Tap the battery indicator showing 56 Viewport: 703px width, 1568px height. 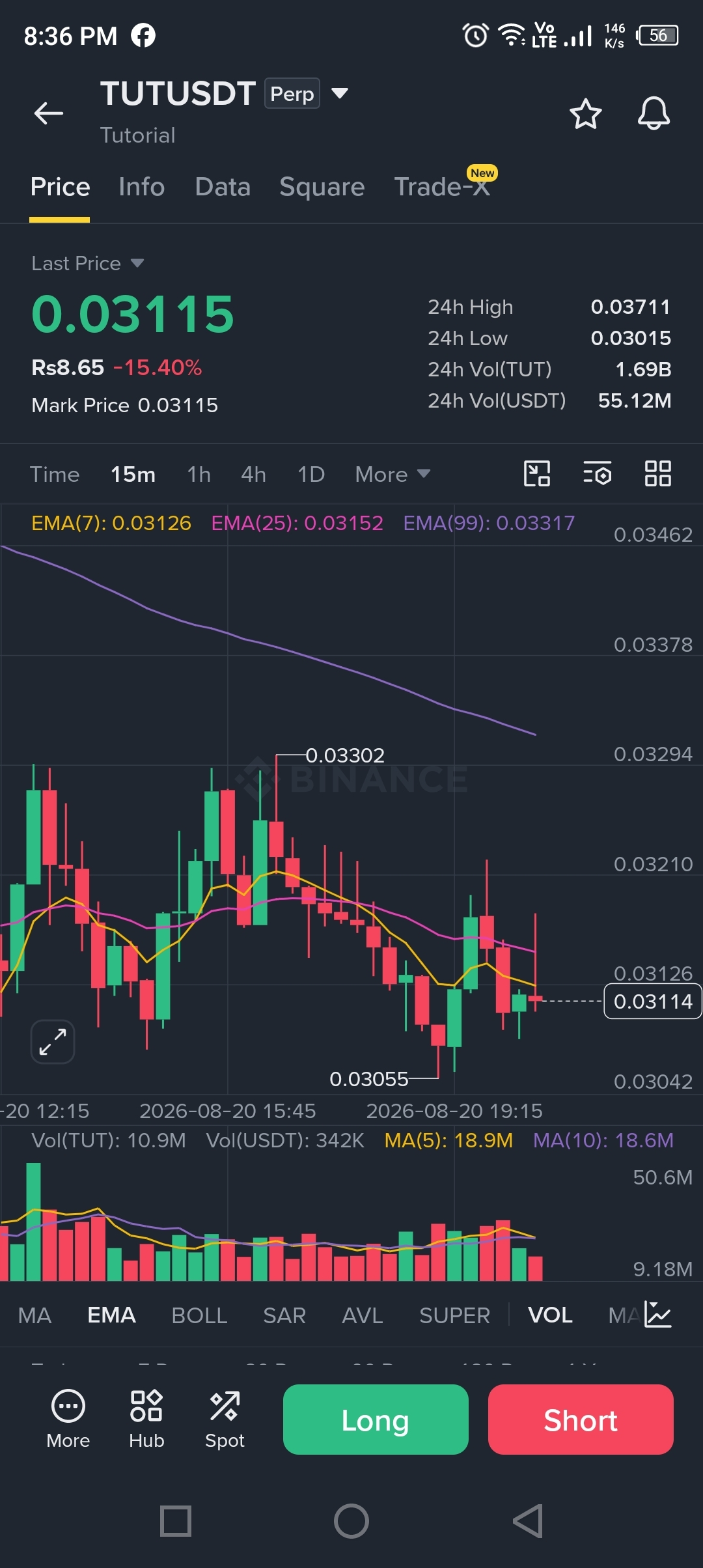tap(657, 35)
